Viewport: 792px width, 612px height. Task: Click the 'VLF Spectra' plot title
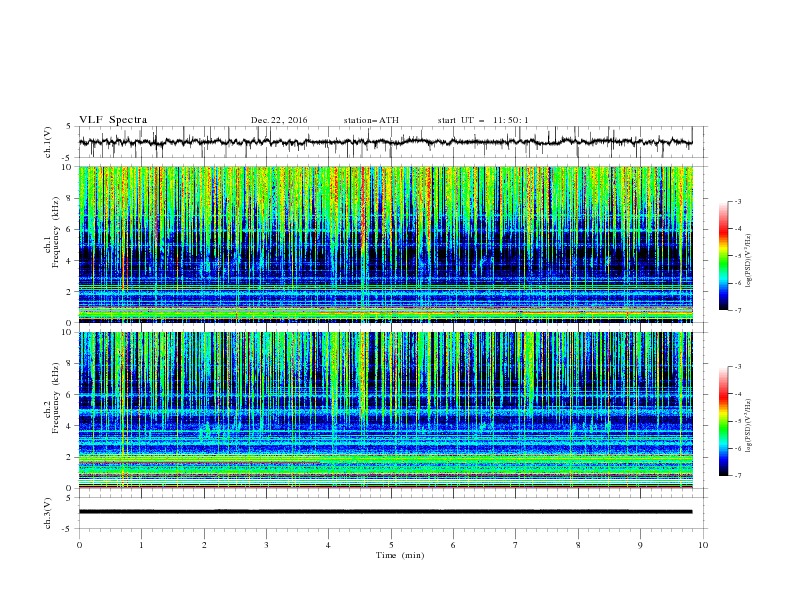pyautogui.click(x=113, y=120)
